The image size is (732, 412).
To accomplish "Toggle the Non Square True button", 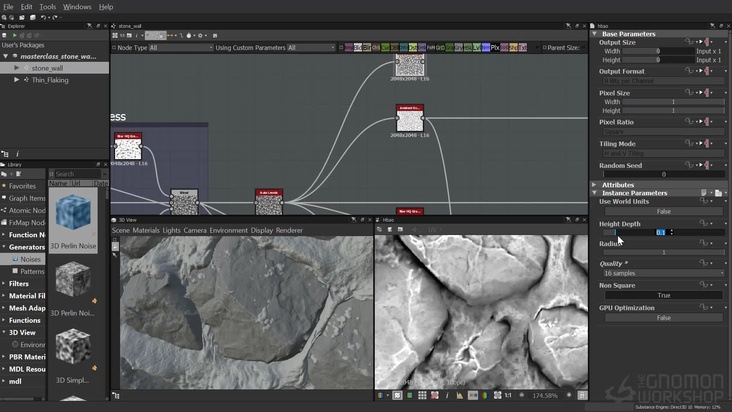I will click(663, 295).
